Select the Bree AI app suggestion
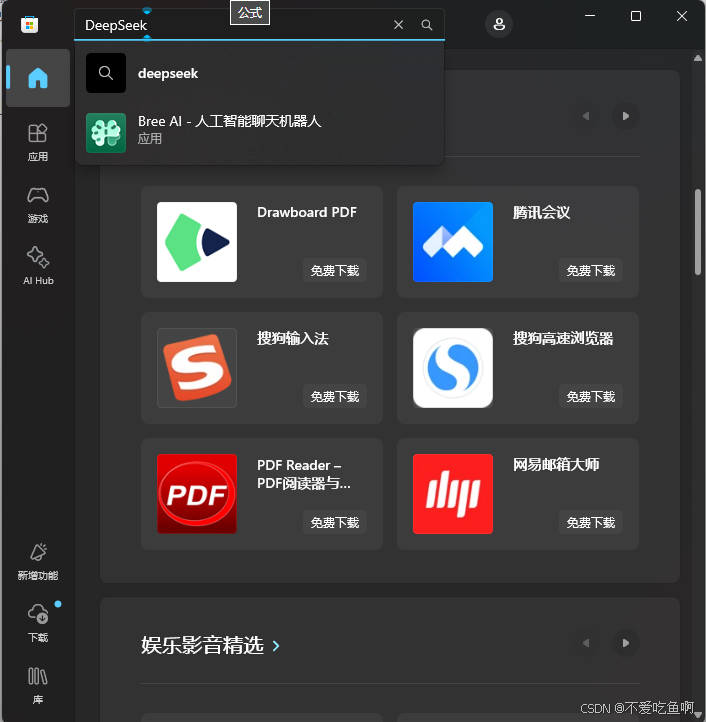Image resolution: width=706 pixels, height=722 pixels. click(260, 133)
